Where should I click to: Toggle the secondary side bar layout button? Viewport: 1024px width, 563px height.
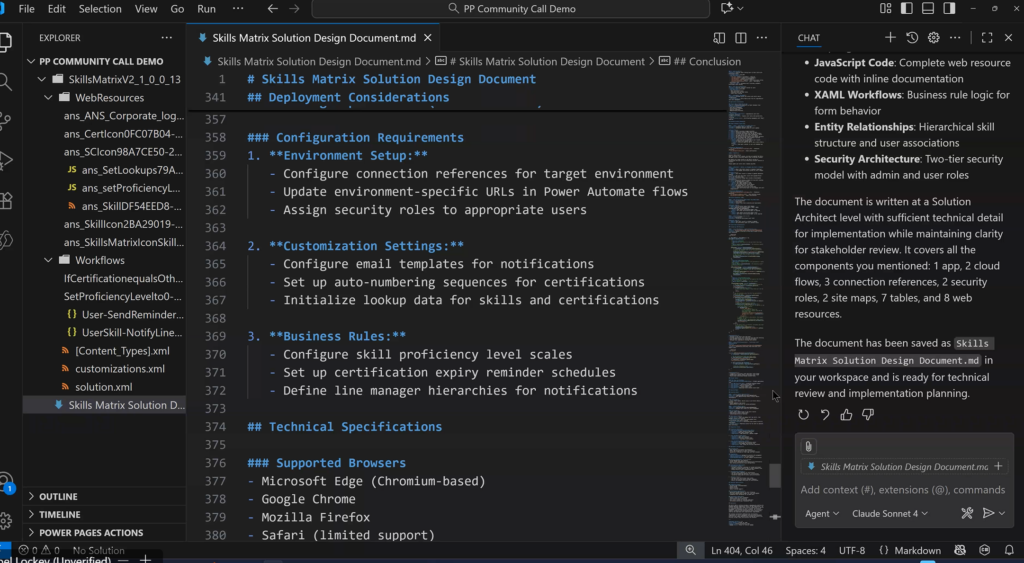949,9
